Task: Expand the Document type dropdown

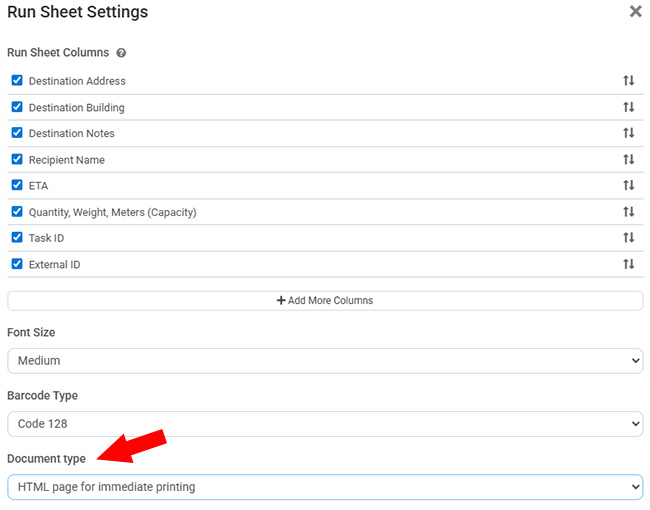Action: point(325,487)
